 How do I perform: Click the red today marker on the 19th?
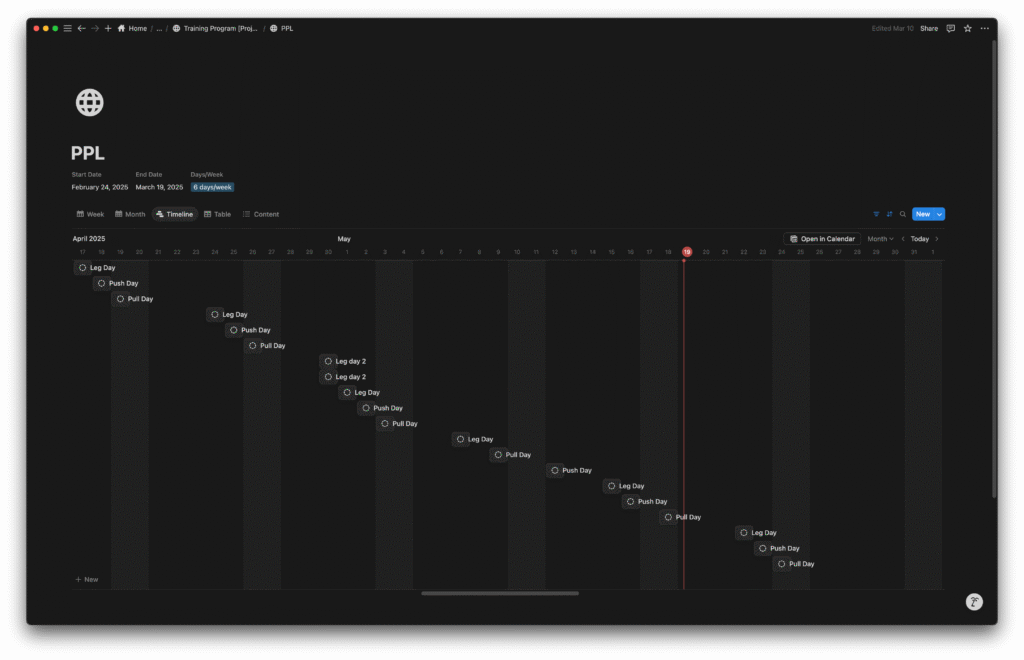(687, 252)
